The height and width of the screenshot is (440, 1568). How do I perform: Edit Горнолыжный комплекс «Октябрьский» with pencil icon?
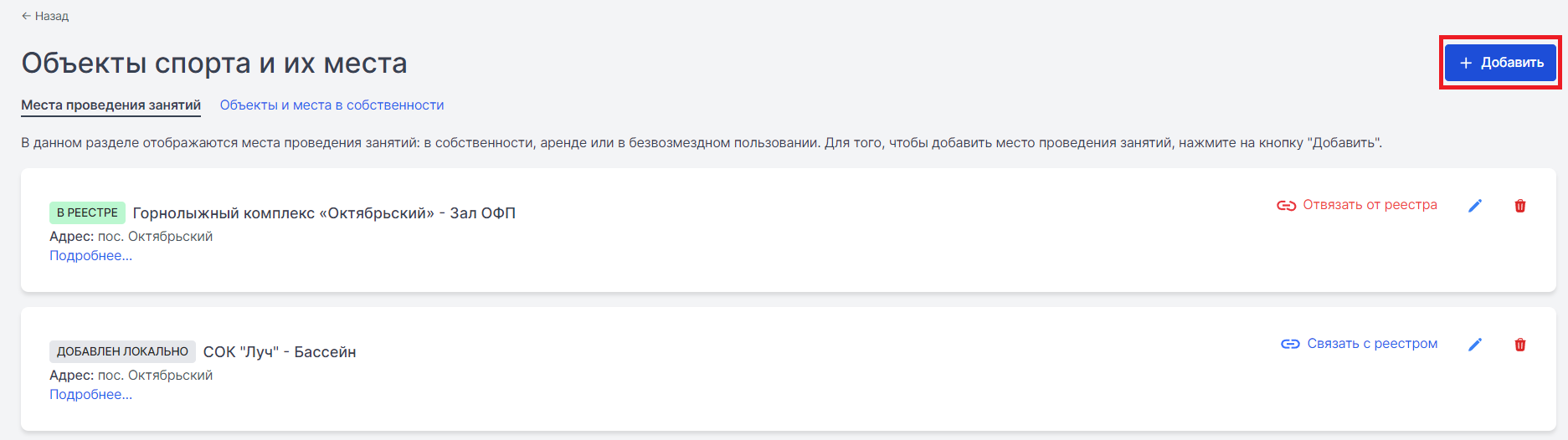1475,206
